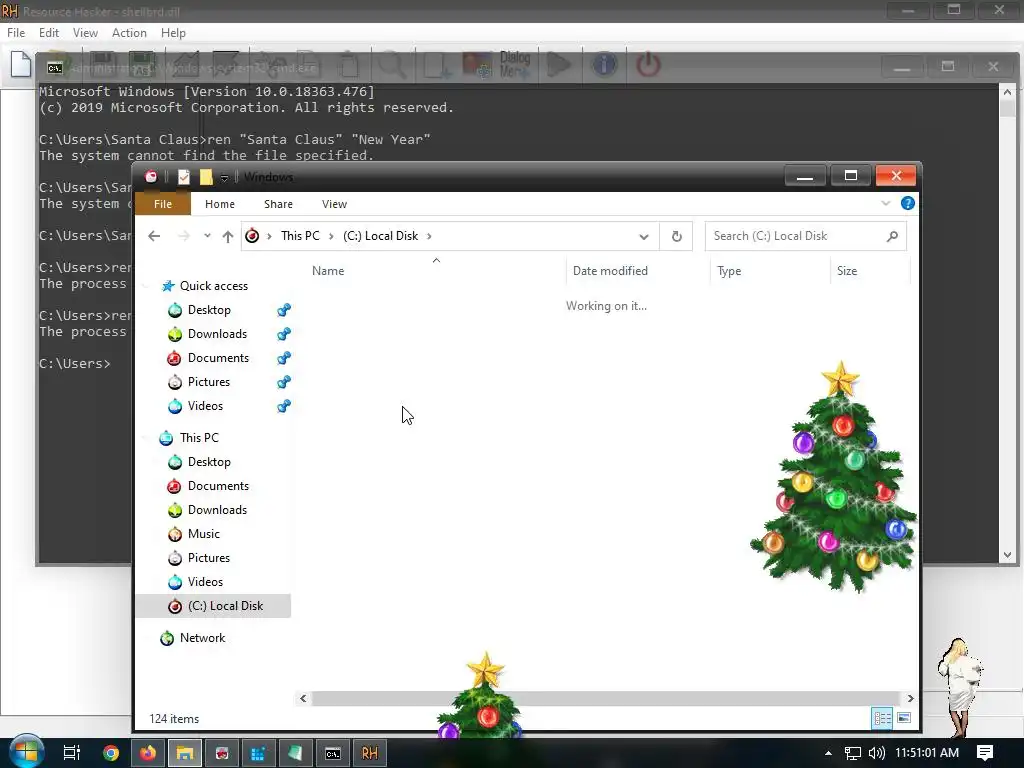The image size is (1024, 768).
Task: Show hidden system tray icons
Action: pyautogui.click(x=828, y=753)
